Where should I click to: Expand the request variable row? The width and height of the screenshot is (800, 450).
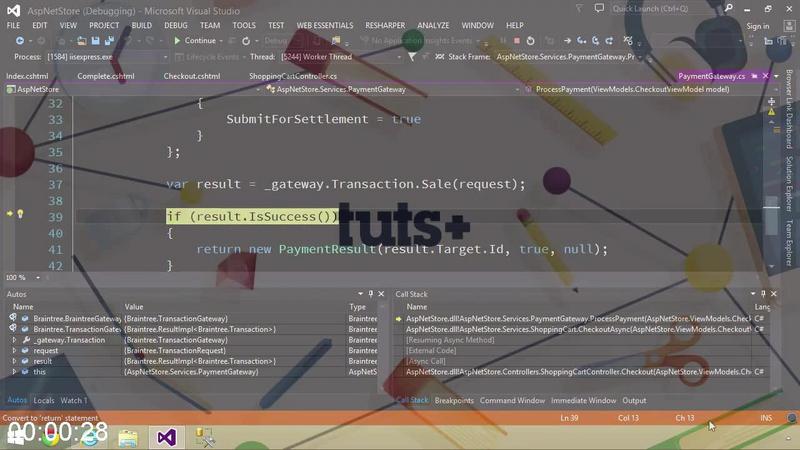[x=14, y=351]
